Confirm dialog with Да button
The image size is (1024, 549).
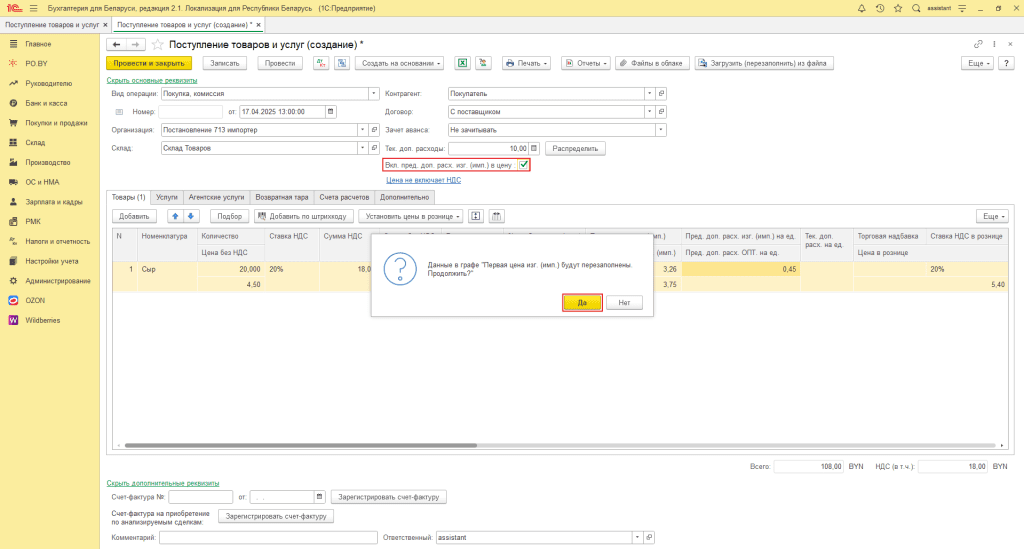[582, 302]
